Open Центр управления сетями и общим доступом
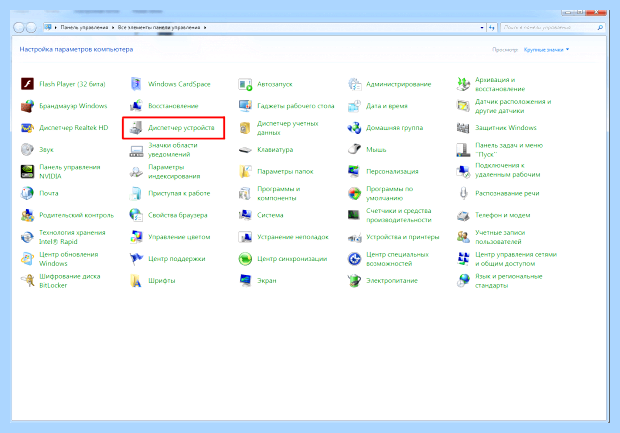The image size is (620, 433). tap(516, 259)
